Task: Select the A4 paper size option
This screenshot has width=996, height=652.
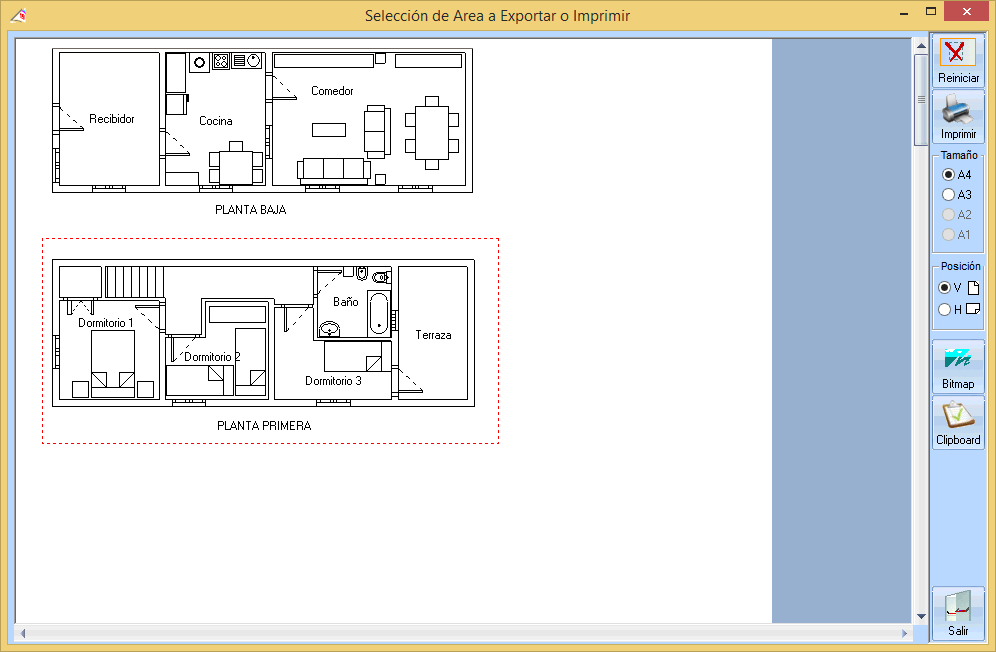Action: 949,175
